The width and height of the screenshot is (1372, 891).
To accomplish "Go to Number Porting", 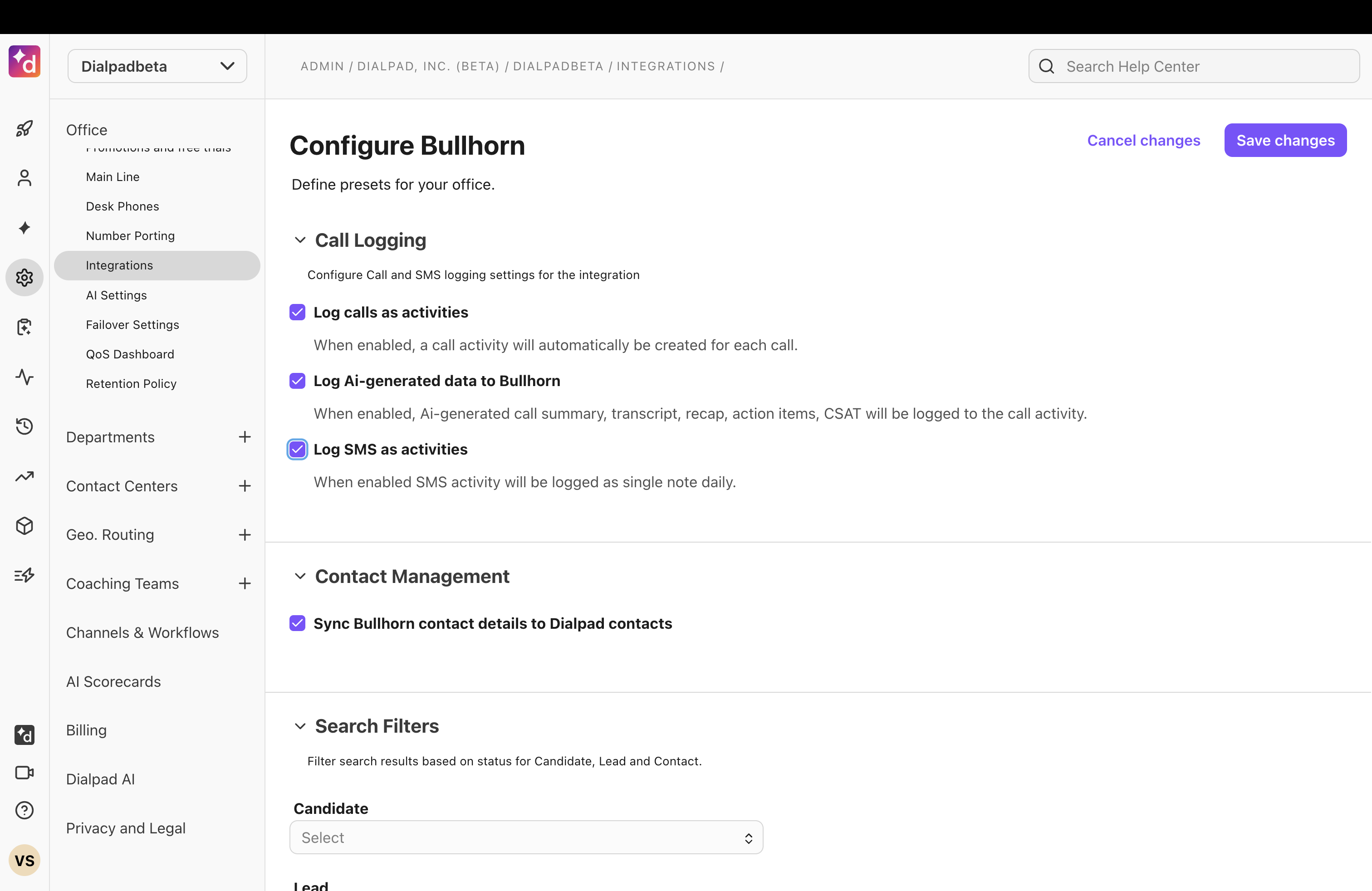I will pos(130,236).
